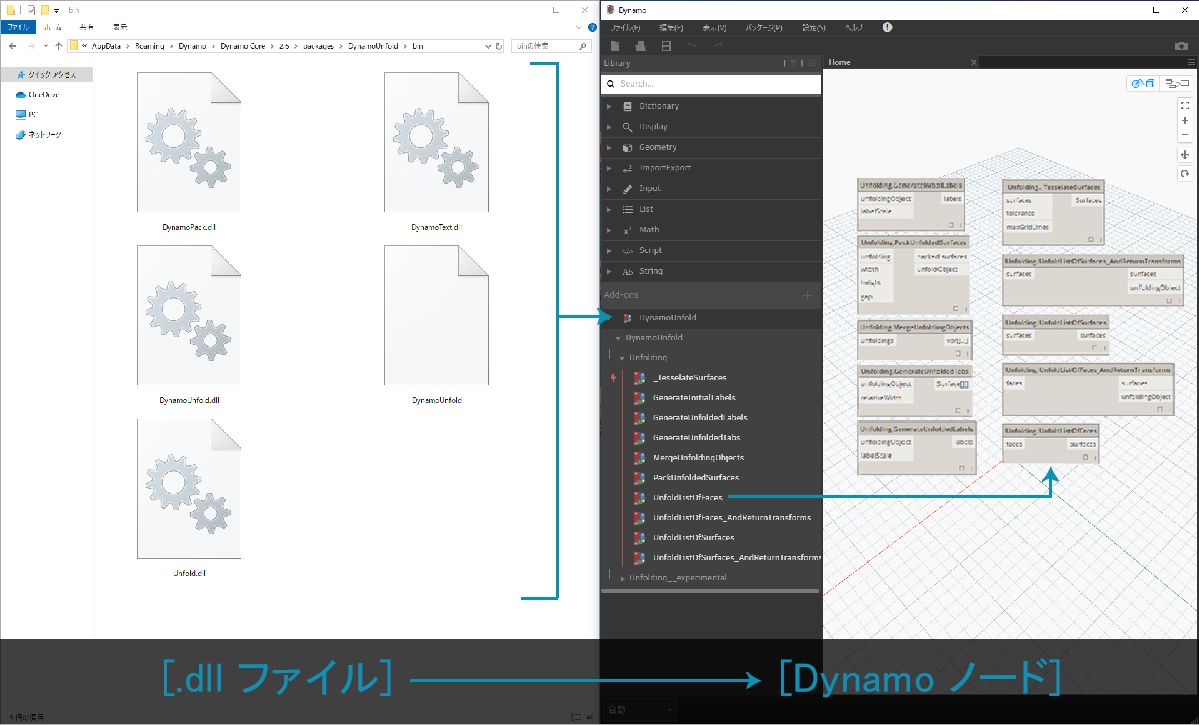Fit the view with Zoom to Fit icon
The width and height of the screenshot is (1199, 725).
[1184, 105]
